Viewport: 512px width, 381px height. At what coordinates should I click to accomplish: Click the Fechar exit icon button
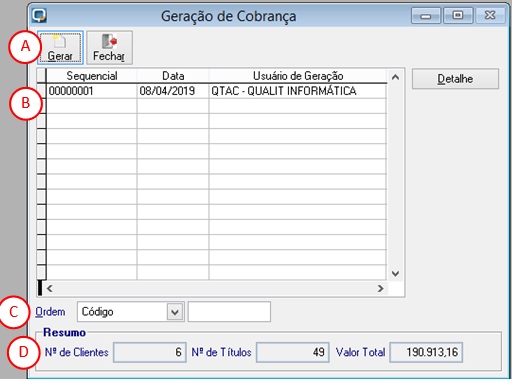(x=109, y=47)
